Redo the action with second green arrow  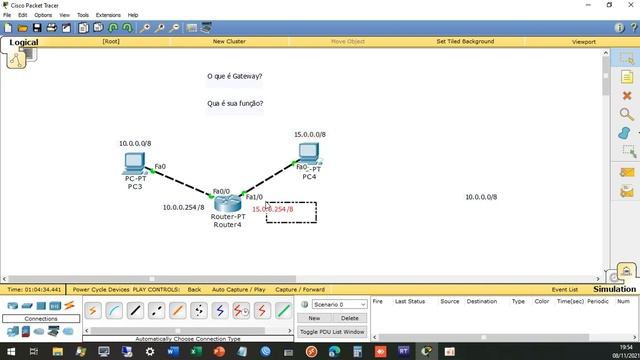coord(128,28)
